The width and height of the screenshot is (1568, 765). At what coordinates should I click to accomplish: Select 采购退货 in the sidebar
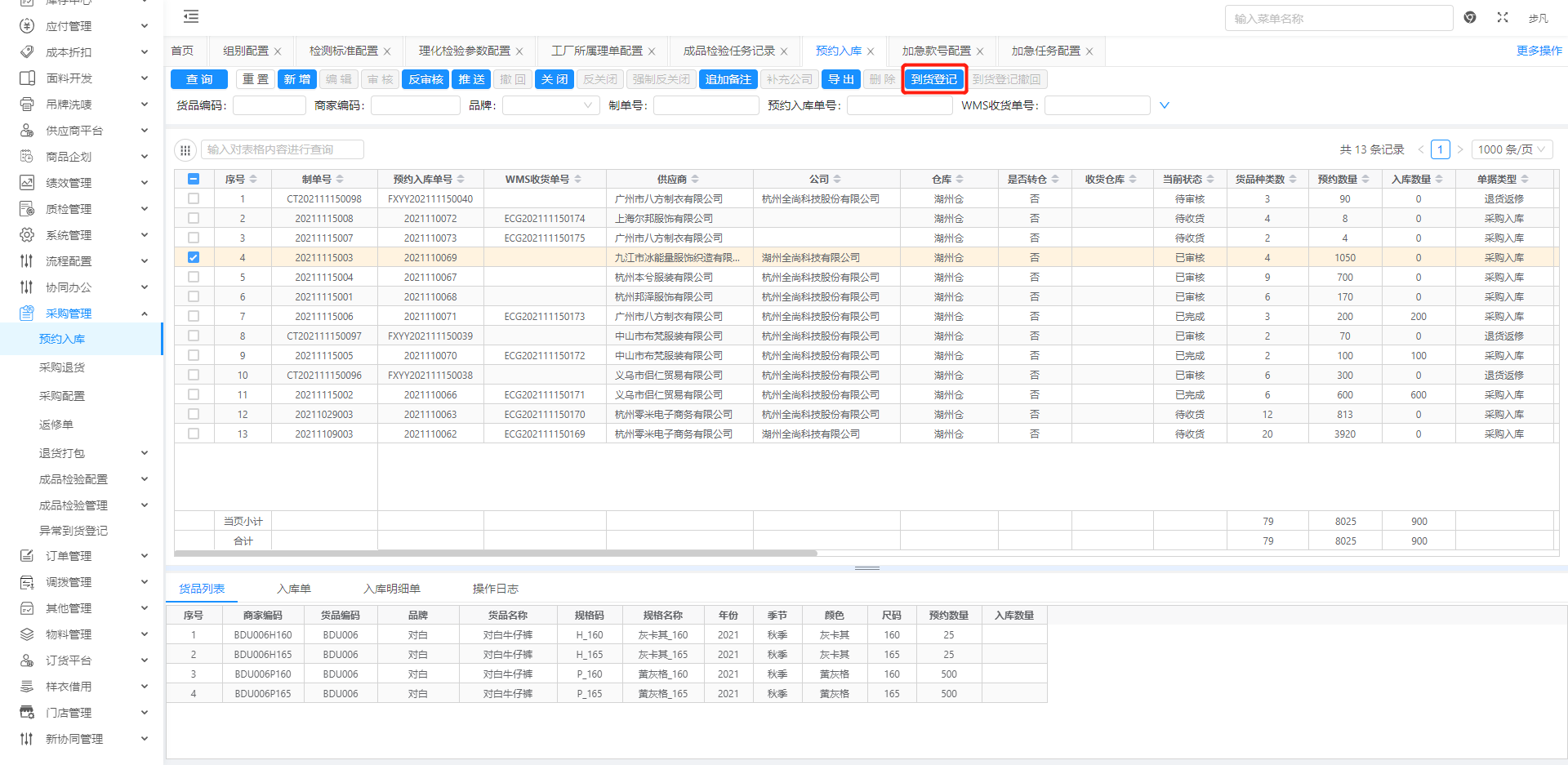[x=62, y=367]
